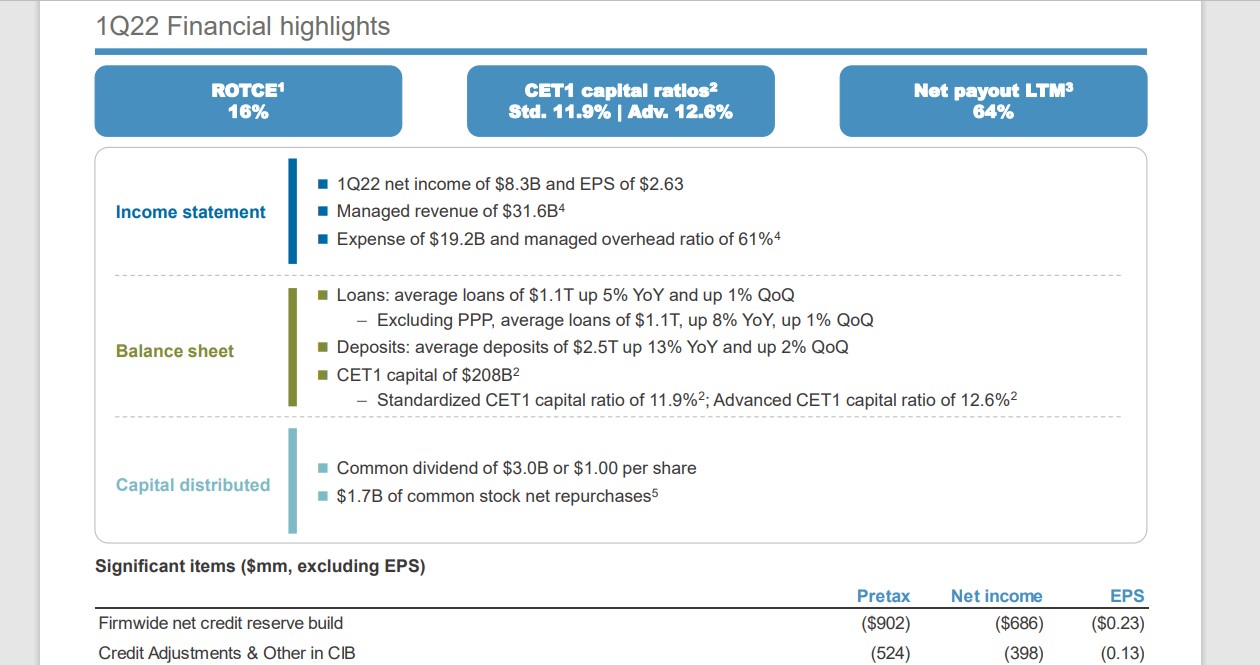Click the Pretax column header
Image resolution: width=1260 pixels, height=665 pixels.
tap(883, 596)
